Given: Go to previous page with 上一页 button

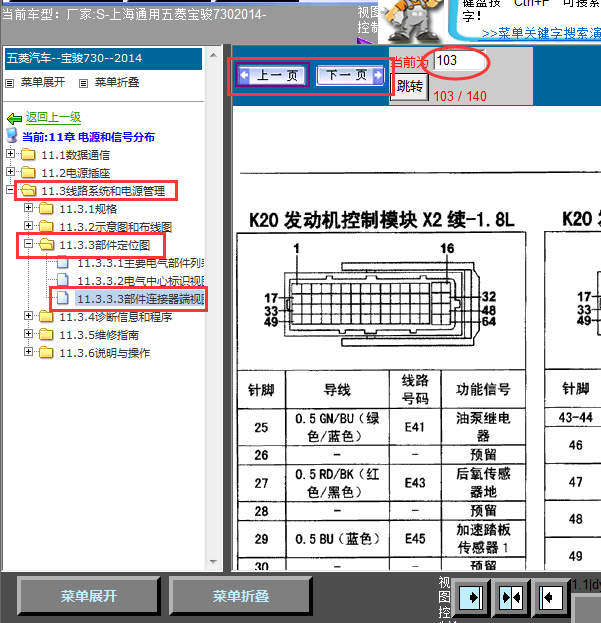Looking at the screenshot, I should [272, 75].
